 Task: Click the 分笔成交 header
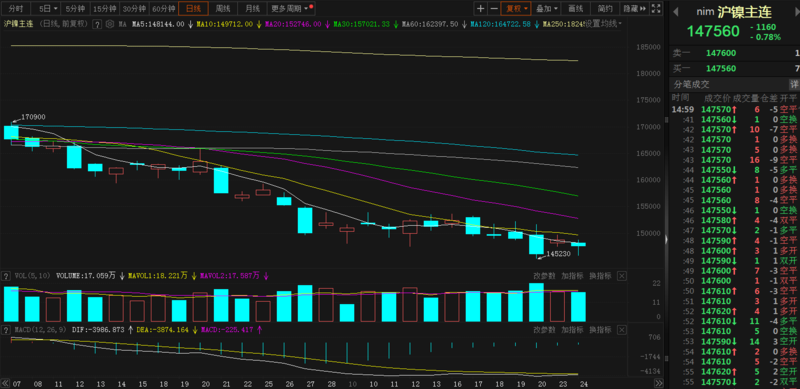pyautogui.click(x=692, y=84)
